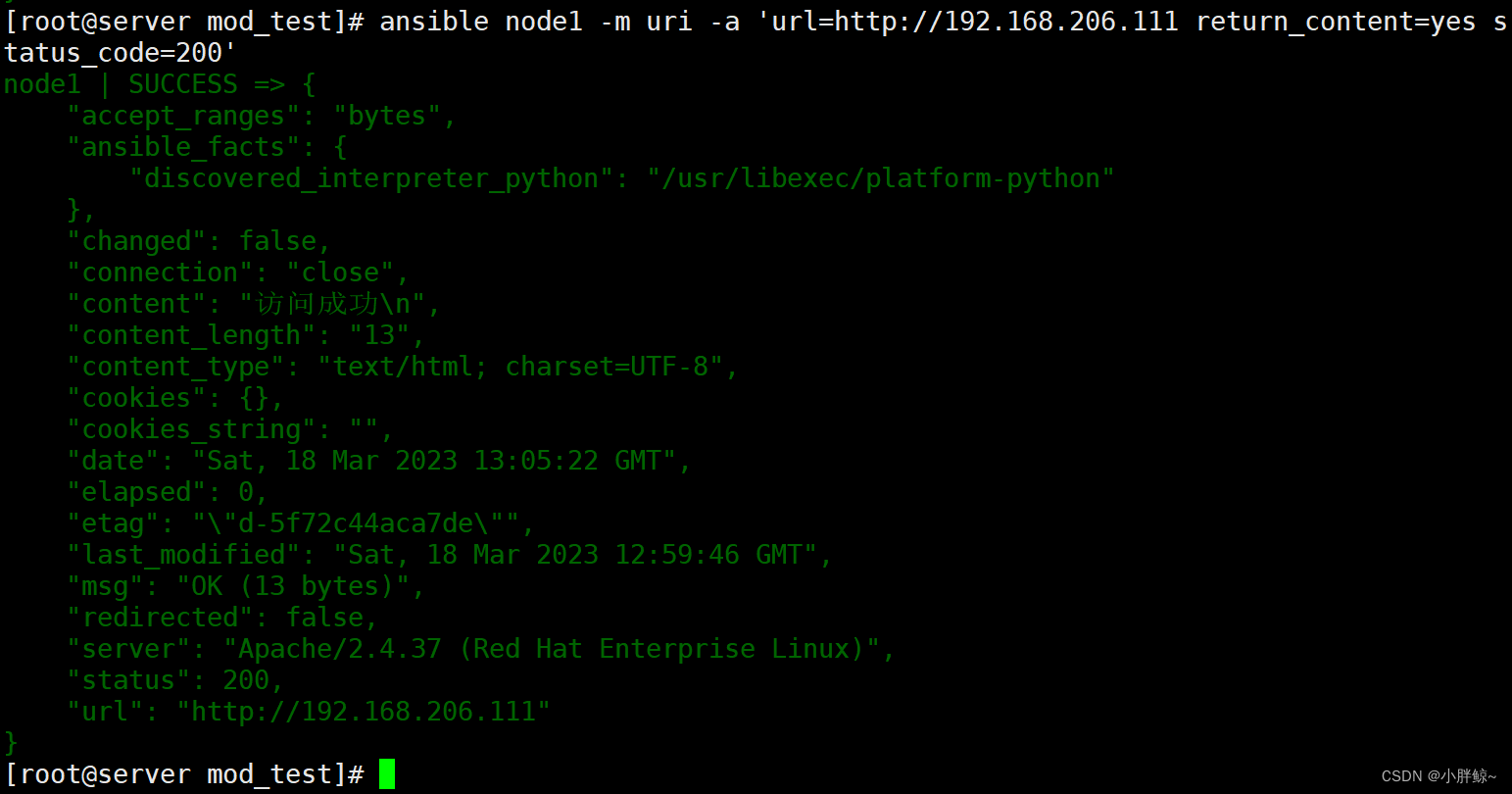Click the "changed": false line
The height and width of the screenshot is (794, 1512).
click(x=199, y=241)
